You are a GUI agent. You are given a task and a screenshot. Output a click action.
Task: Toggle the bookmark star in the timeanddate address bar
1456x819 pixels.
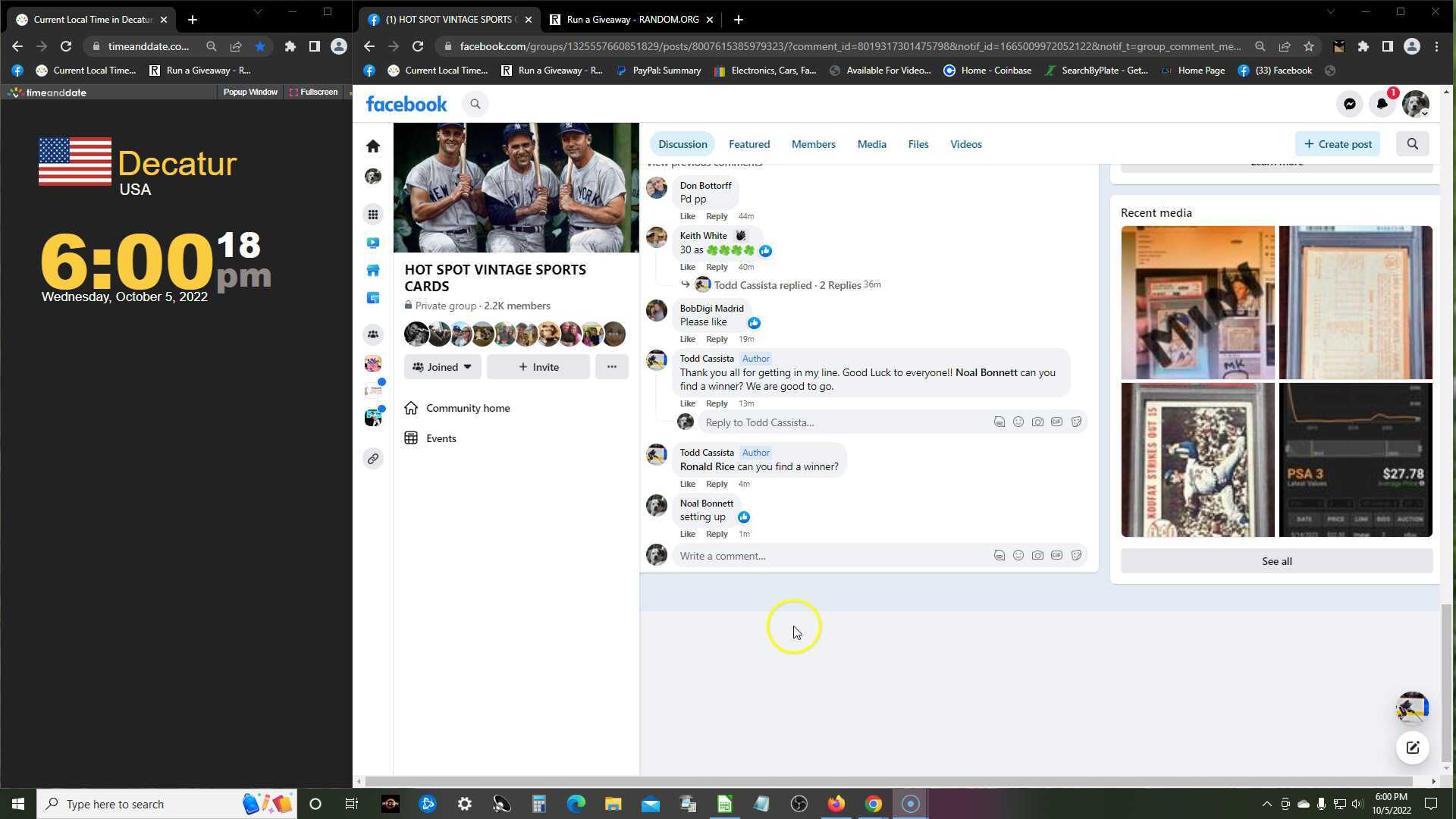tap(260, 46)
